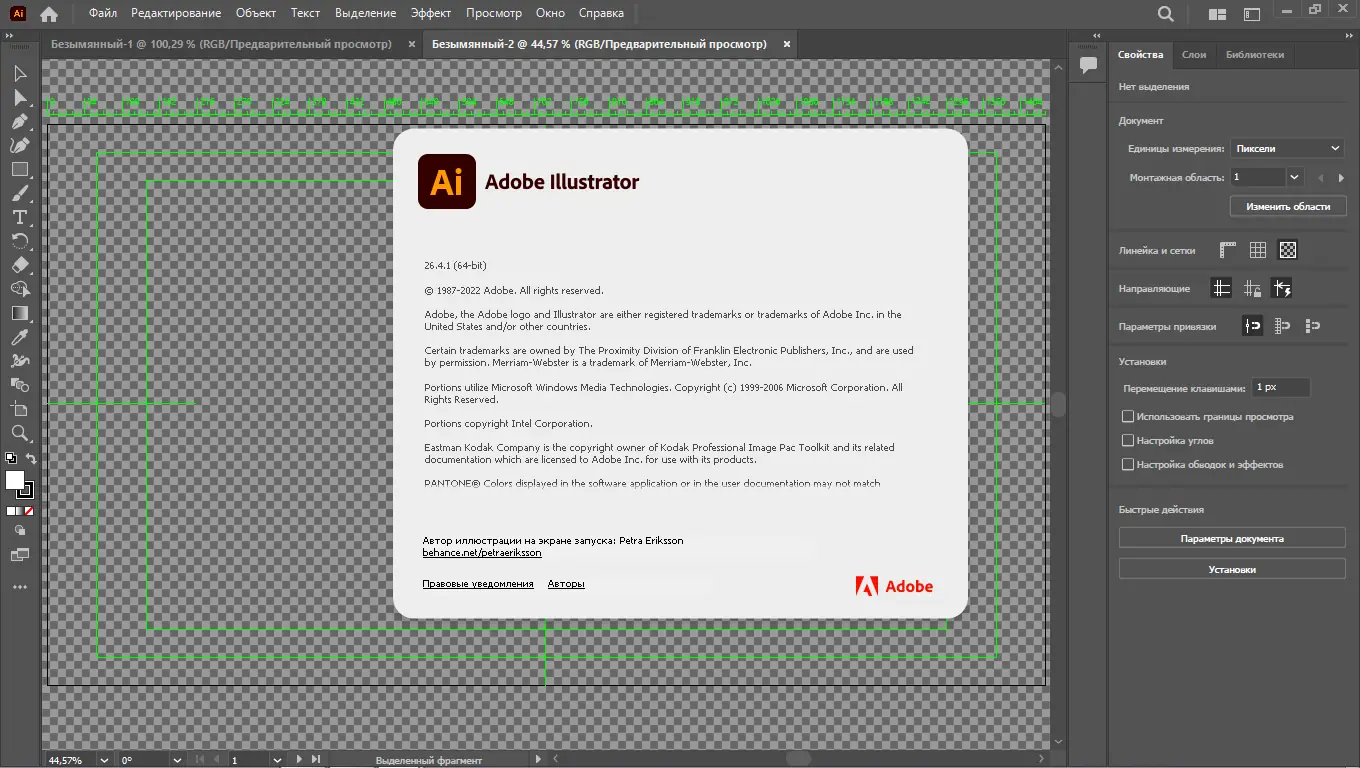Open the Эффект menu
Image resolution: width=1360 pixels, height=768 pixels.
[431, 13]
